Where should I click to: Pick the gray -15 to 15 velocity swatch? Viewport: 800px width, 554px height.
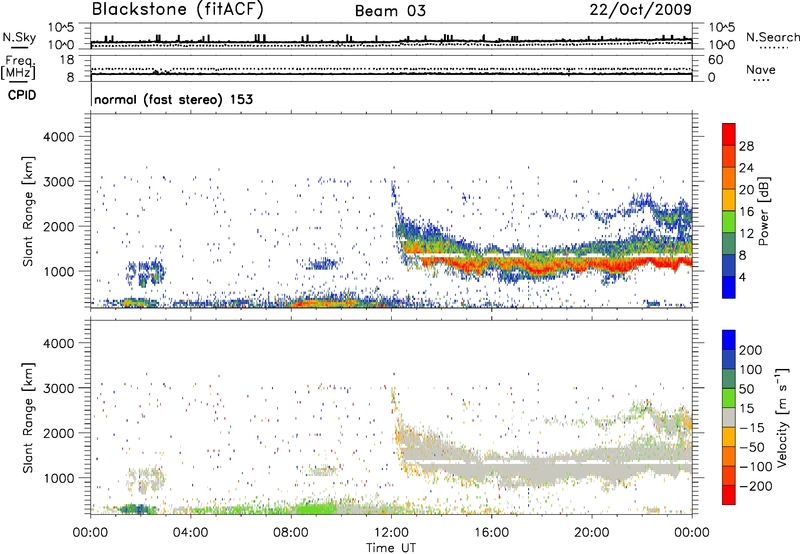729,417
